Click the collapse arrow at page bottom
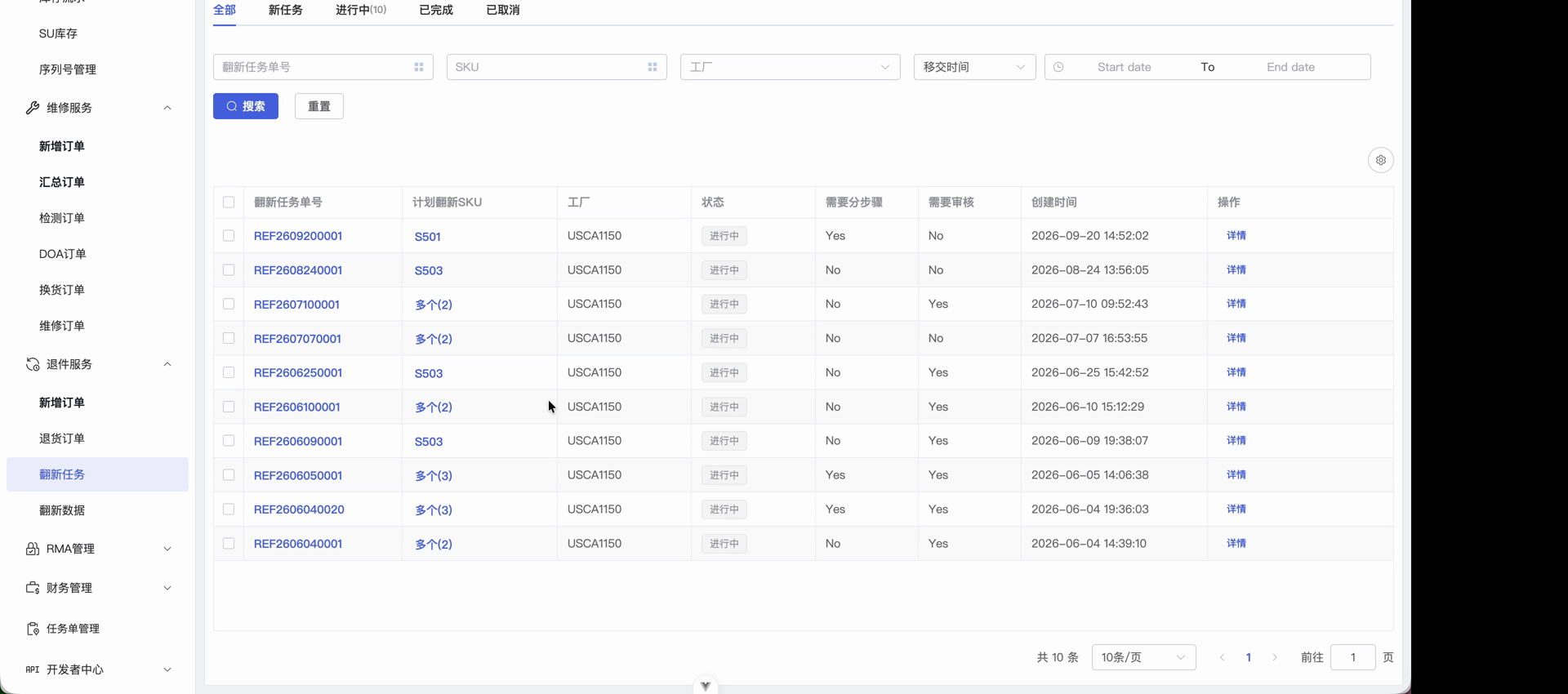1568x694 pixels. 706,685
